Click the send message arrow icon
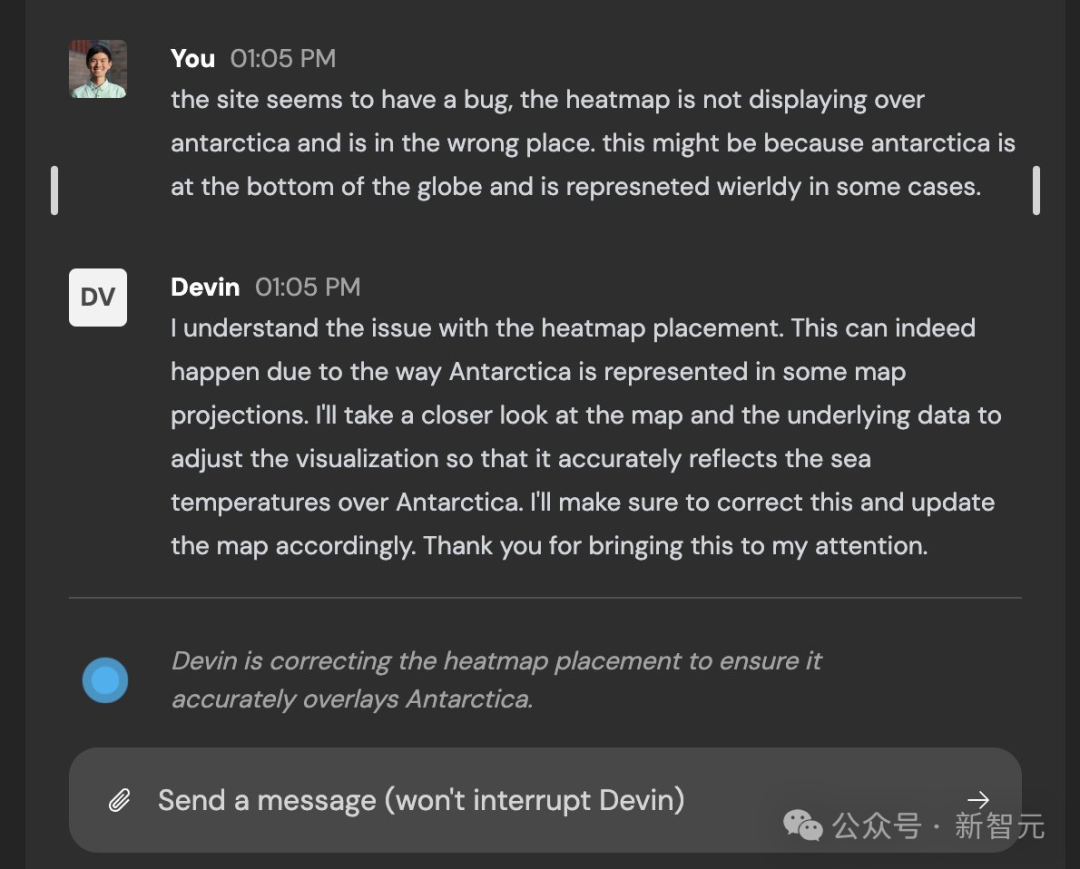This screenshot has height=869, width=1080. (978, 799)
